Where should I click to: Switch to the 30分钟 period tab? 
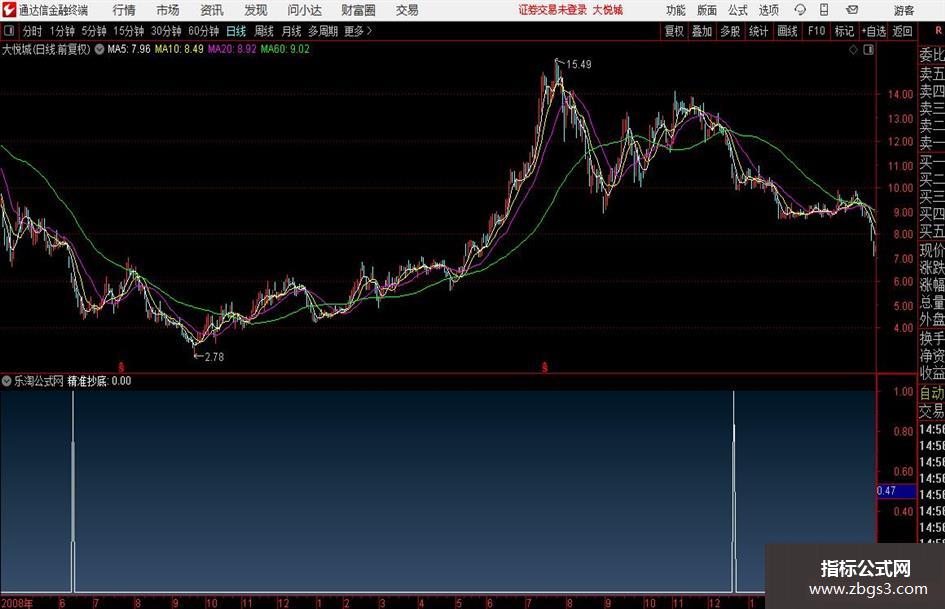166,31
